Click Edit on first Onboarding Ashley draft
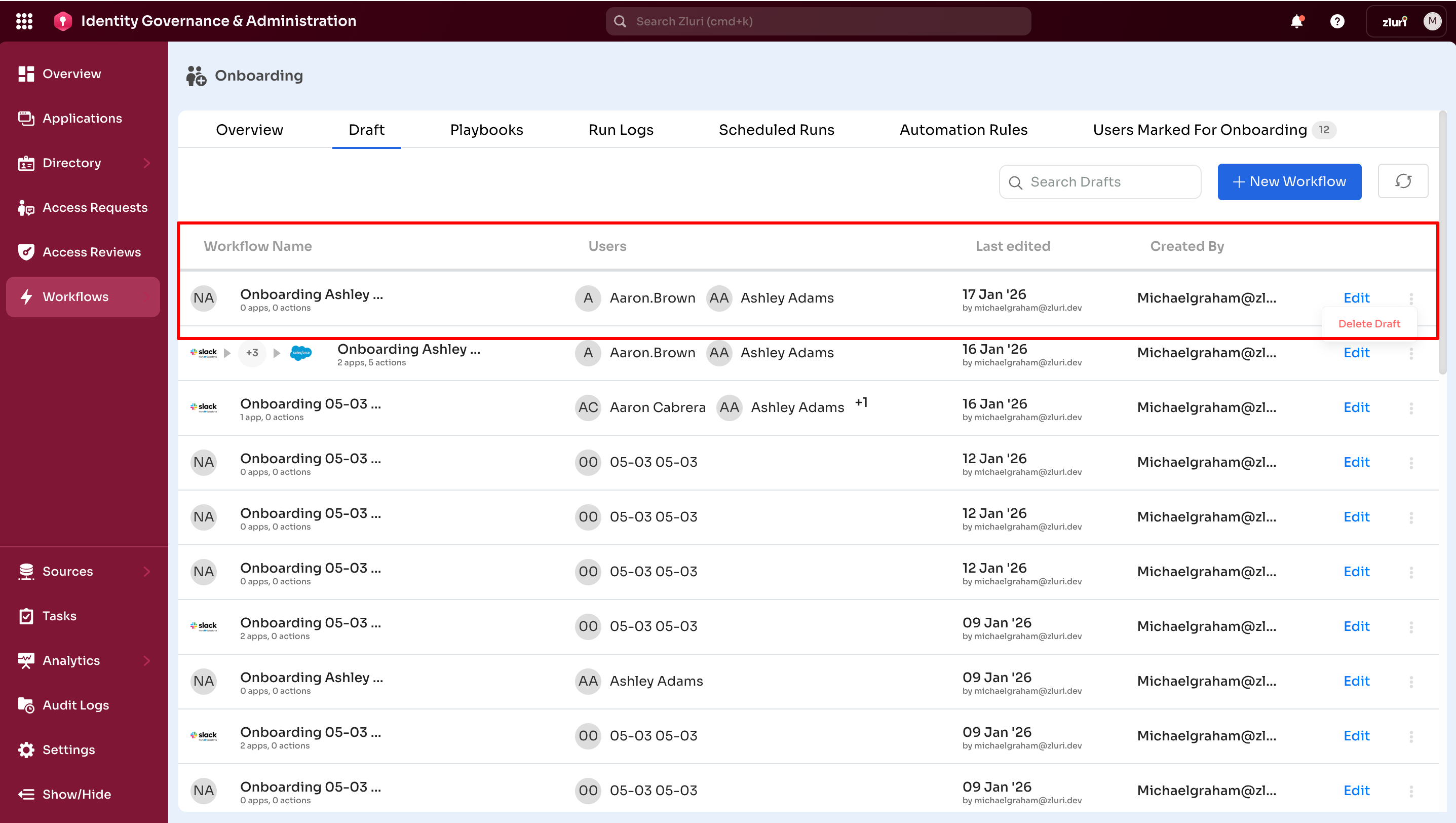 (x=1356, y=298)
